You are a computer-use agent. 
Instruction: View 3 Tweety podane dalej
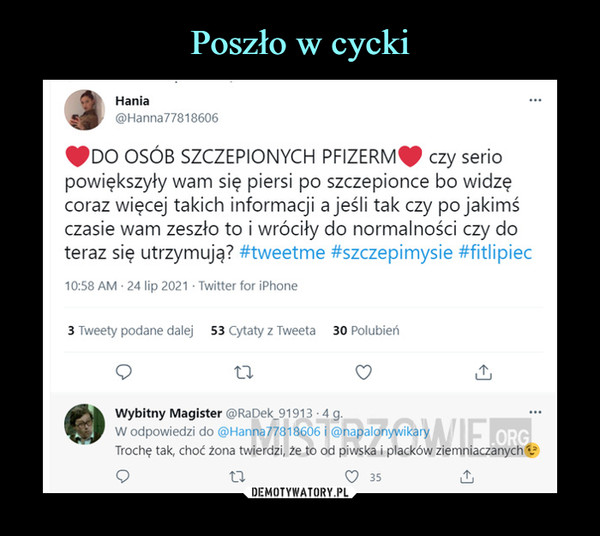pos(130,331)
